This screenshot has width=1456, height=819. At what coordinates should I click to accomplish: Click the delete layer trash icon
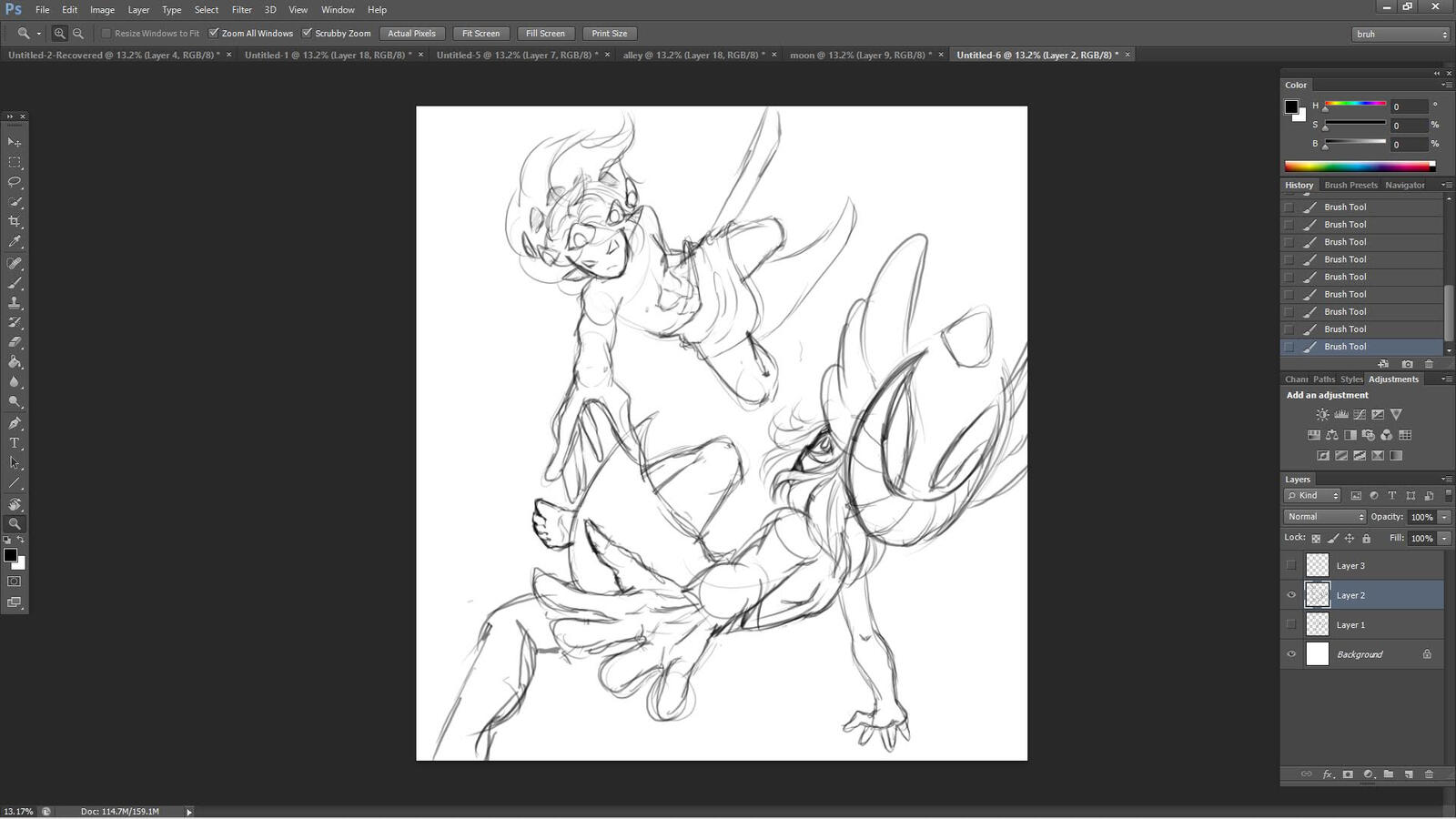coord(1429,774)
